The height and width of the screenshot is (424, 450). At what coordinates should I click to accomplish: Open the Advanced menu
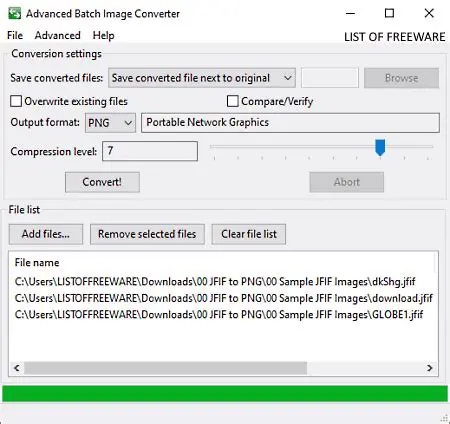coord(58,35)
